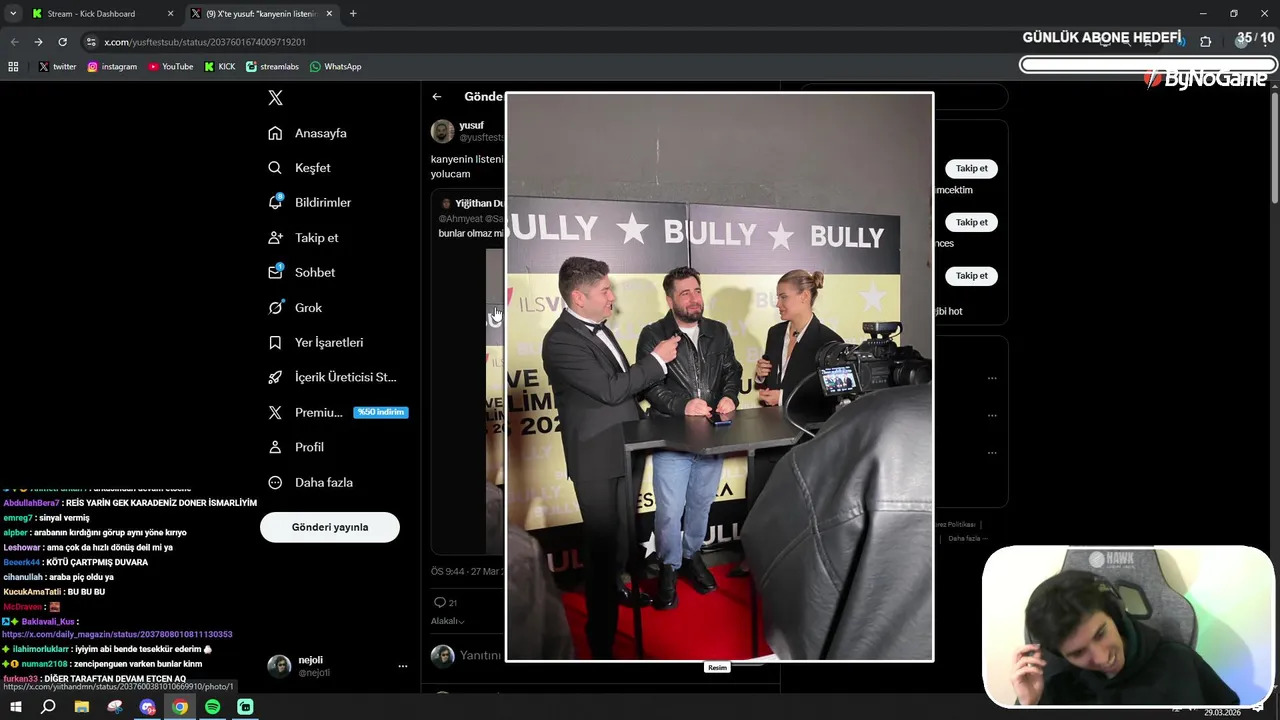
Task: Click the X logo in sidebar
Action: (x=275, y=98)
